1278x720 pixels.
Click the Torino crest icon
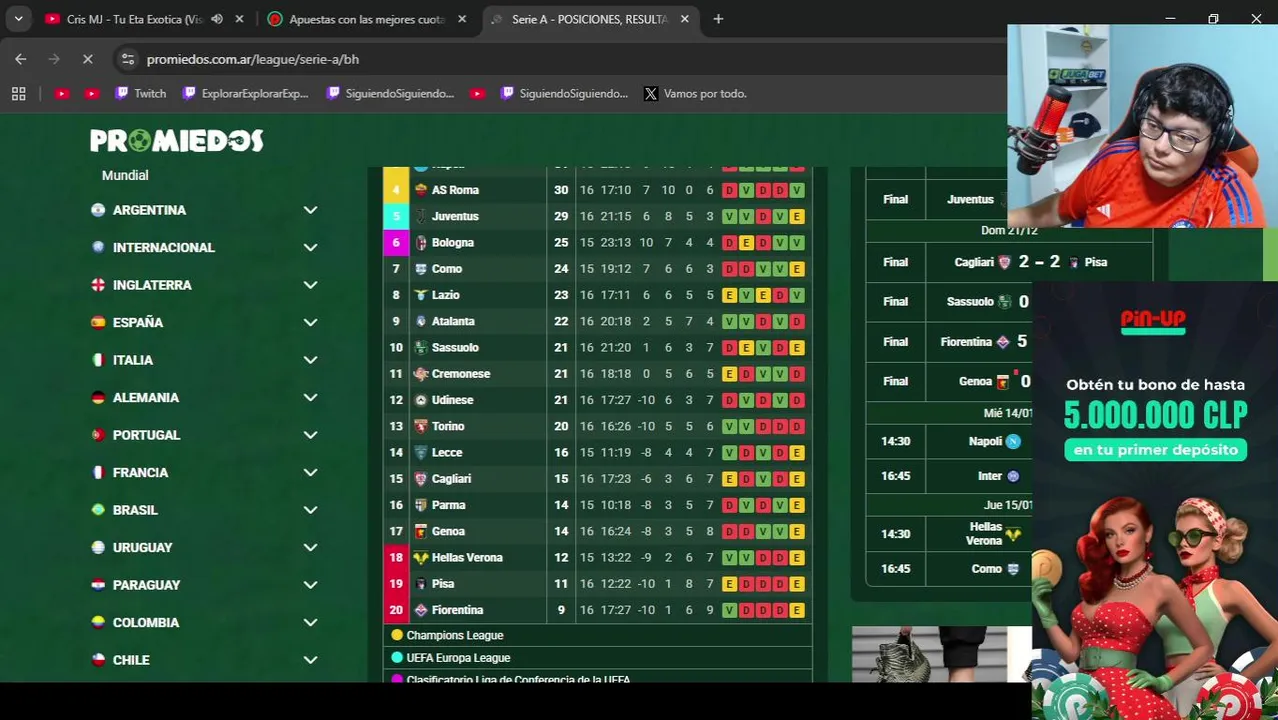[x=421, y=426]
